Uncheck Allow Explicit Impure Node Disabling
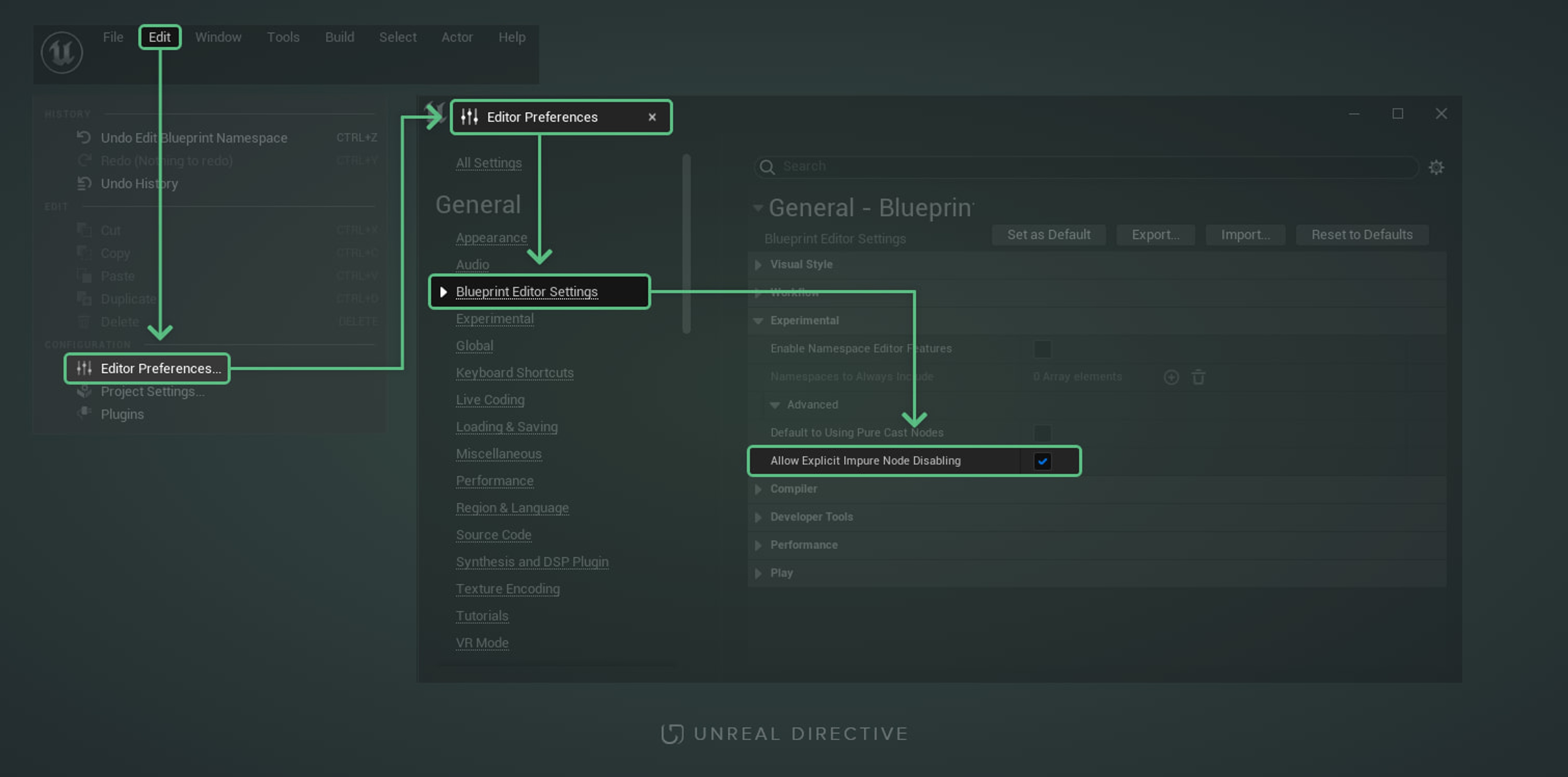Screen dimensions: 1568x777 pyautogui.click(x=1042, y=461)
